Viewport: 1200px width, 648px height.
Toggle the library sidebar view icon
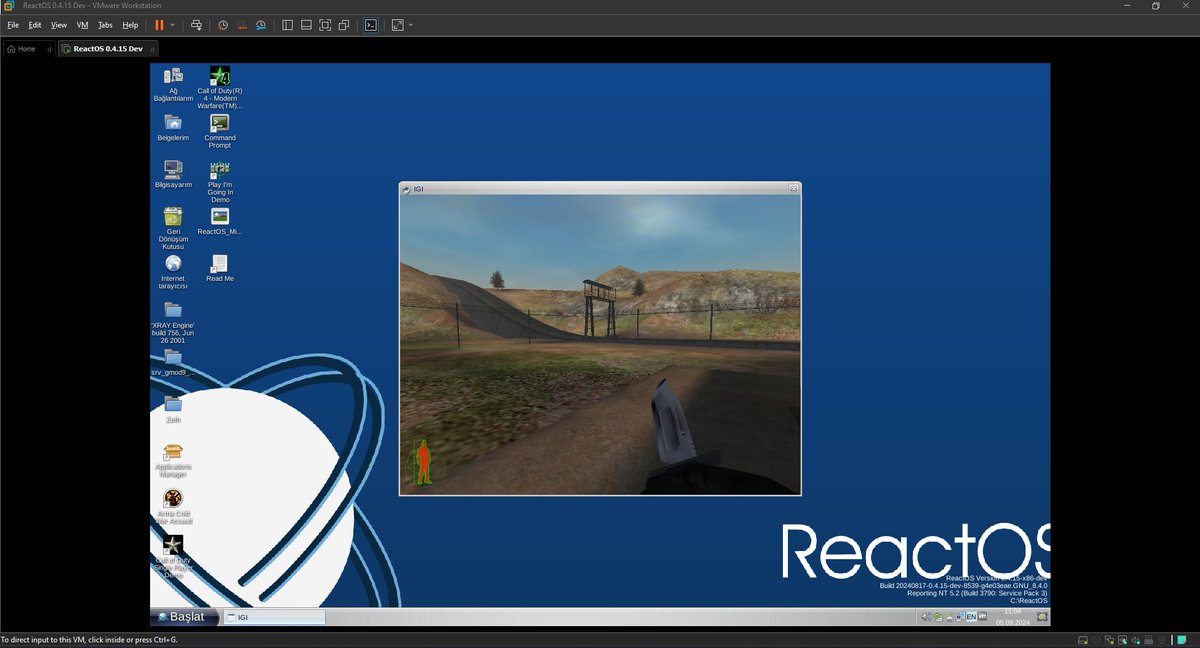coord(287,24)
